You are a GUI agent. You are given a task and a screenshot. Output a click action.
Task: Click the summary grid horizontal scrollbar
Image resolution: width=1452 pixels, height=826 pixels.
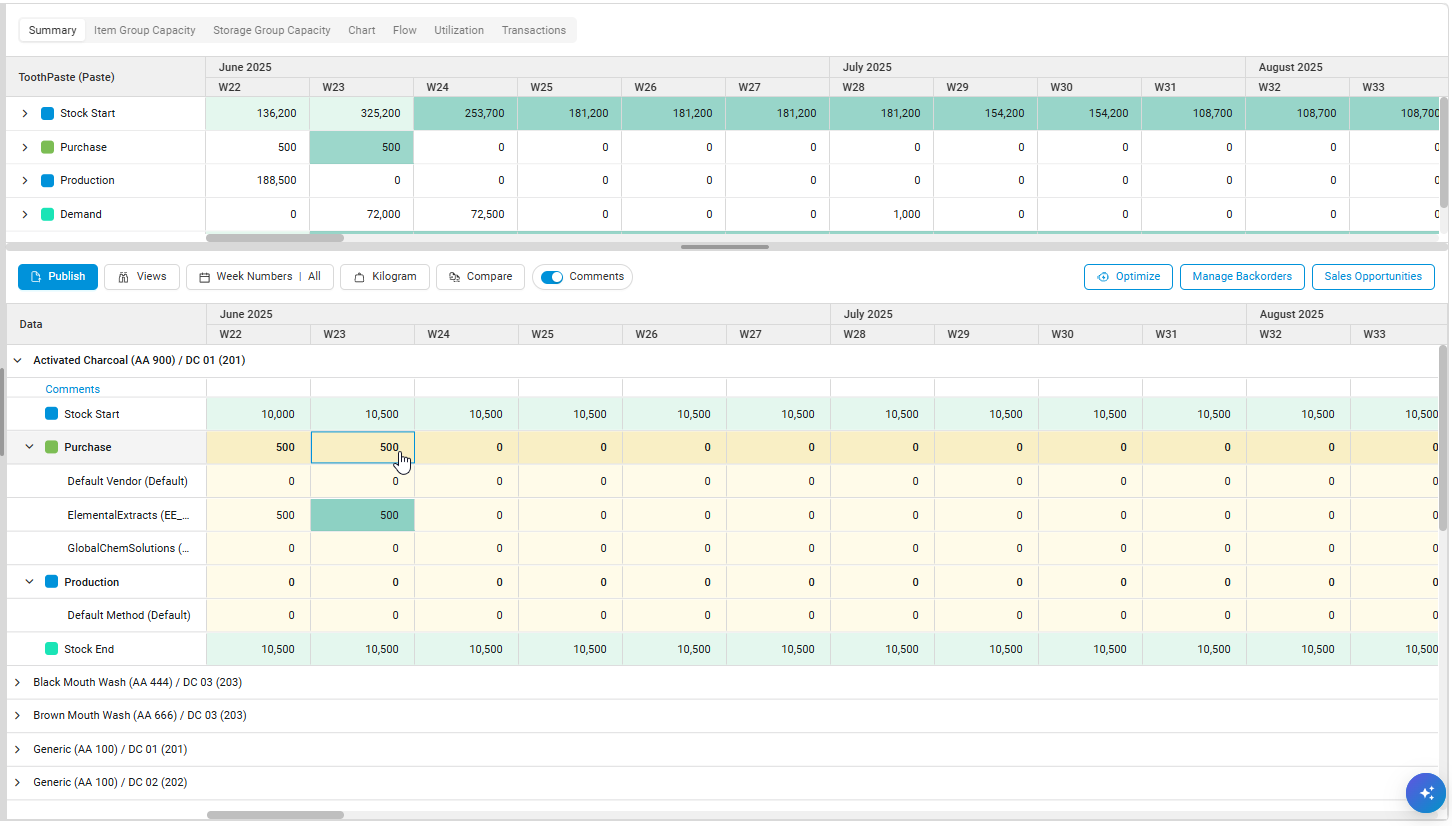pos(275,238)
